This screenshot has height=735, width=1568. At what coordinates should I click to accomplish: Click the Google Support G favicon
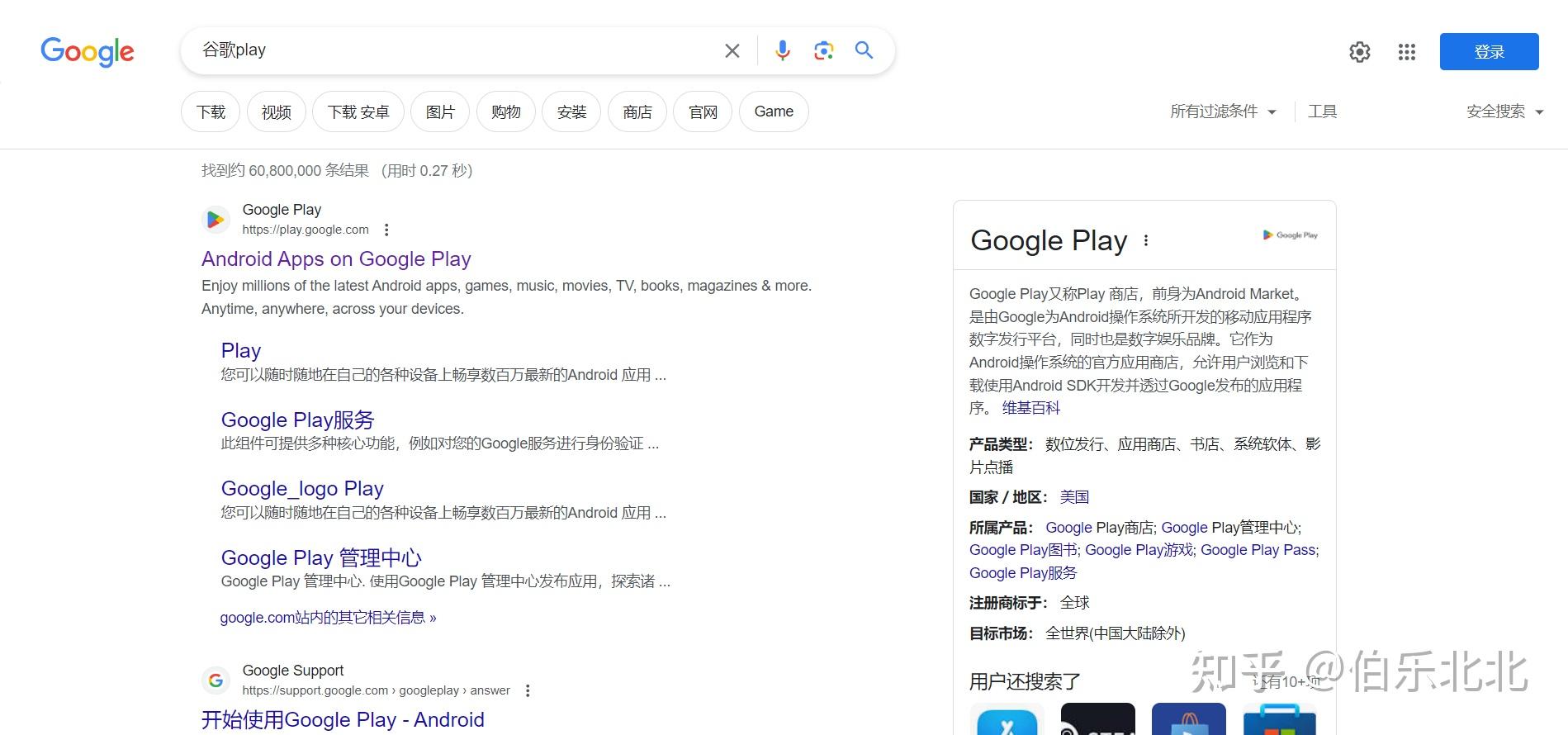(216, 680)
